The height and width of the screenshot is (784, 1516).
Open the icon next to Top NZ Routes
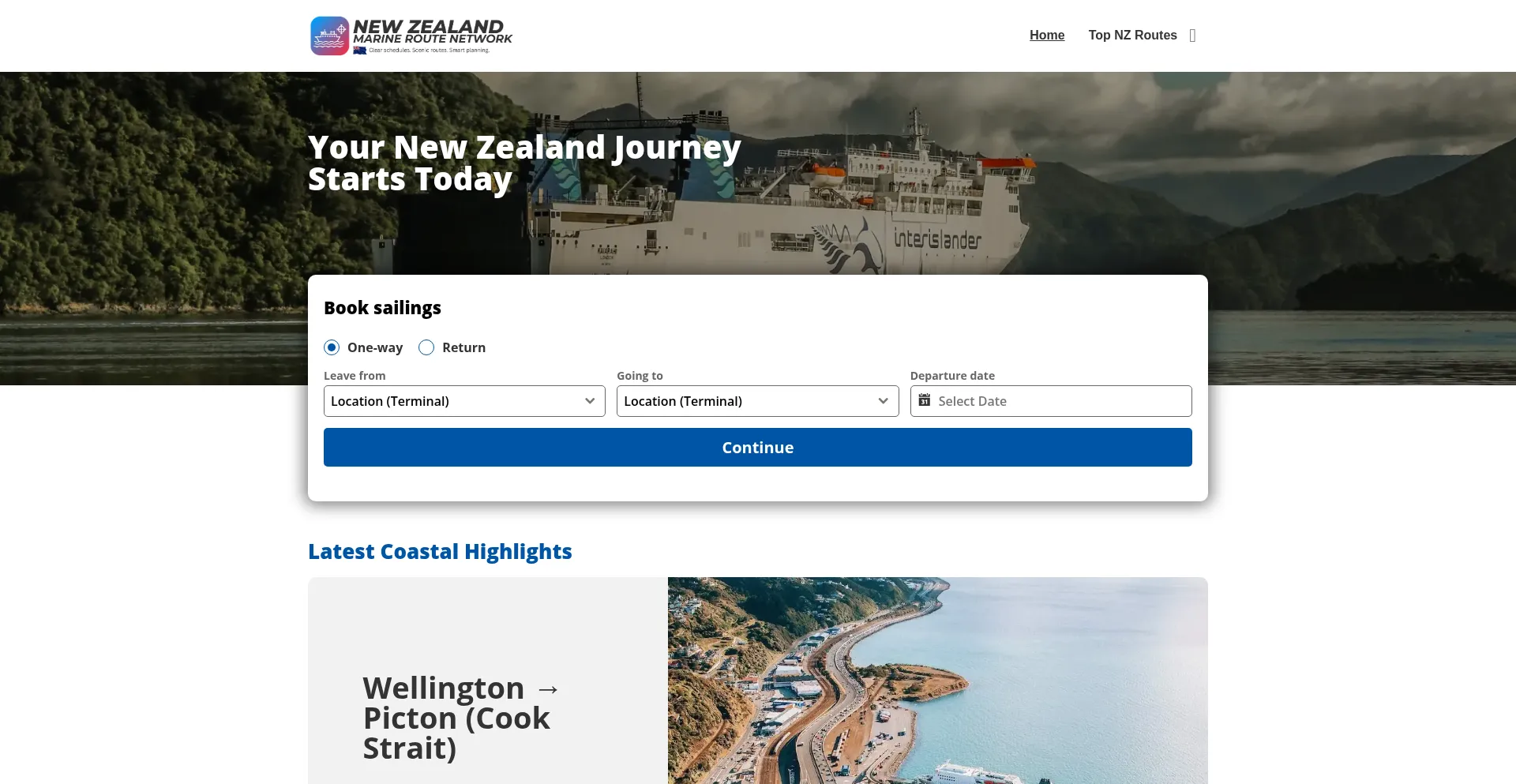[x=1192, y=36]
